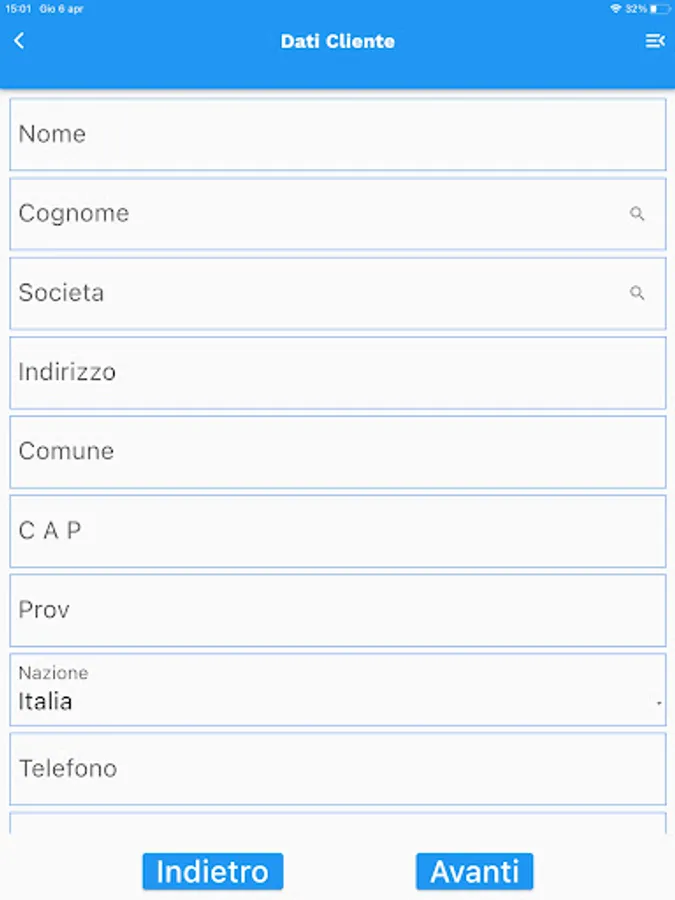Tap the Dati Cliente header title
675x900 pixels.
pyautogui.click(x=337, y=41)
